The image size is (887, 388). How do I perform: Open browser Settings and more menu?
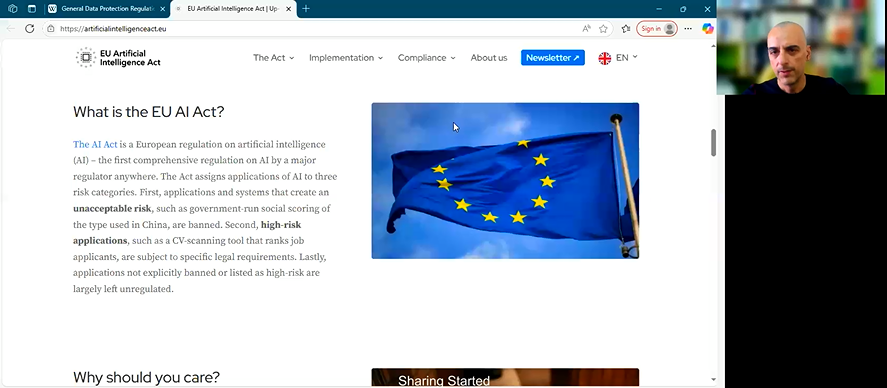pyautogui.click(x=688, y=28)
